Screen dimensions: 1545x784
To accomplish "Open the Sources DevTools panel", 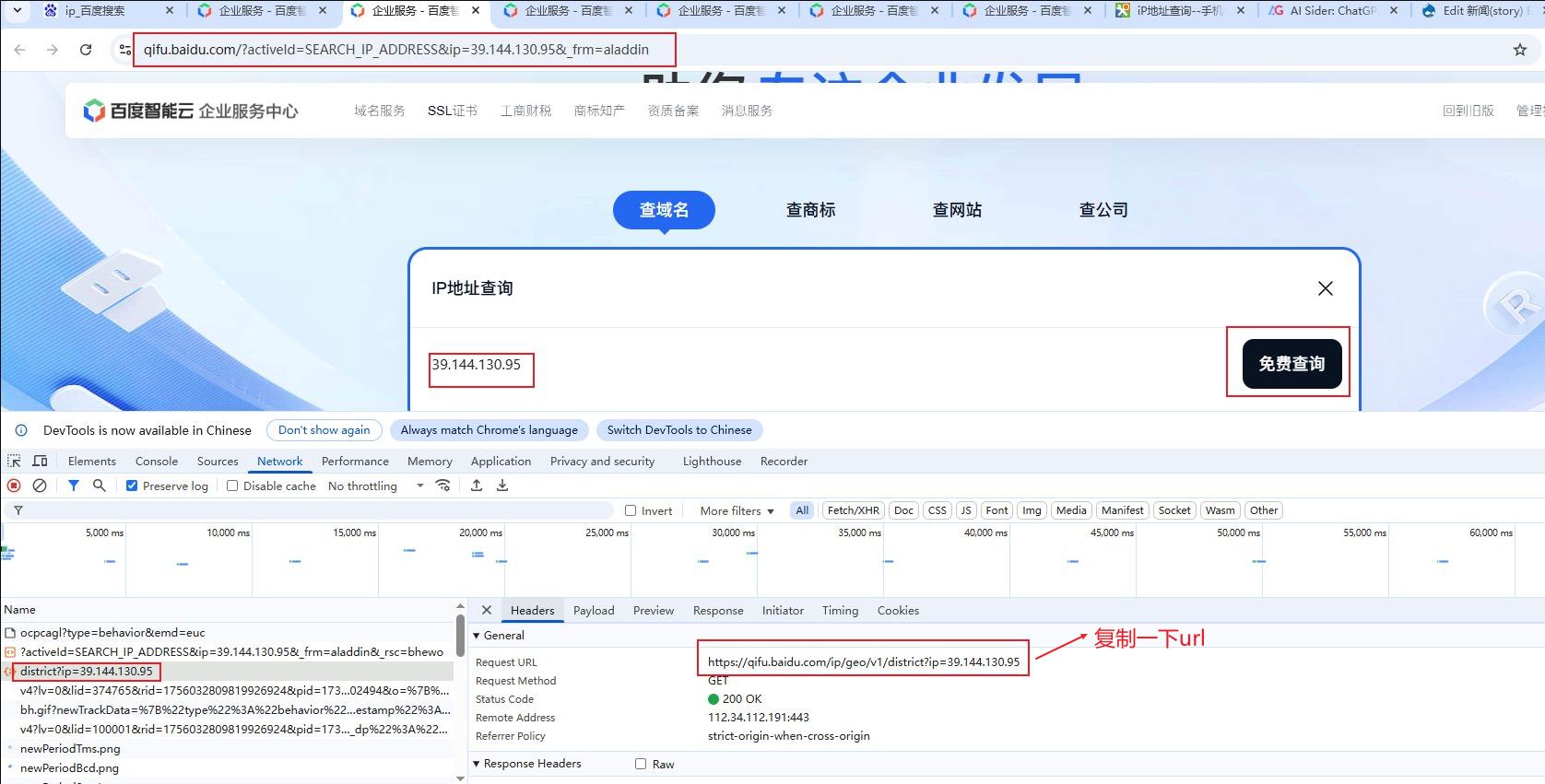I will 218,462.
